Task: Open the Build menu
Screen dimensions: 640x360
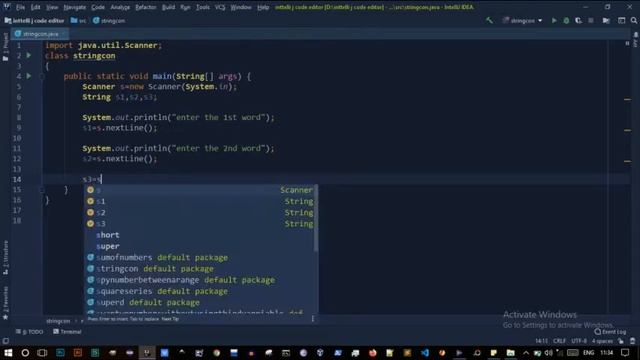Action: click(168, 7)
